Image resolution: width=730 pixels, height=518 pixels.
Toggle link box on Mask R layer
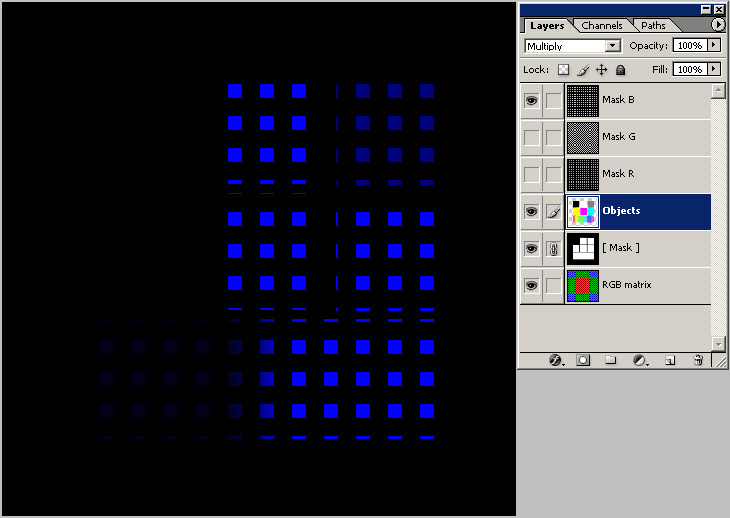(x=554, y=175)
